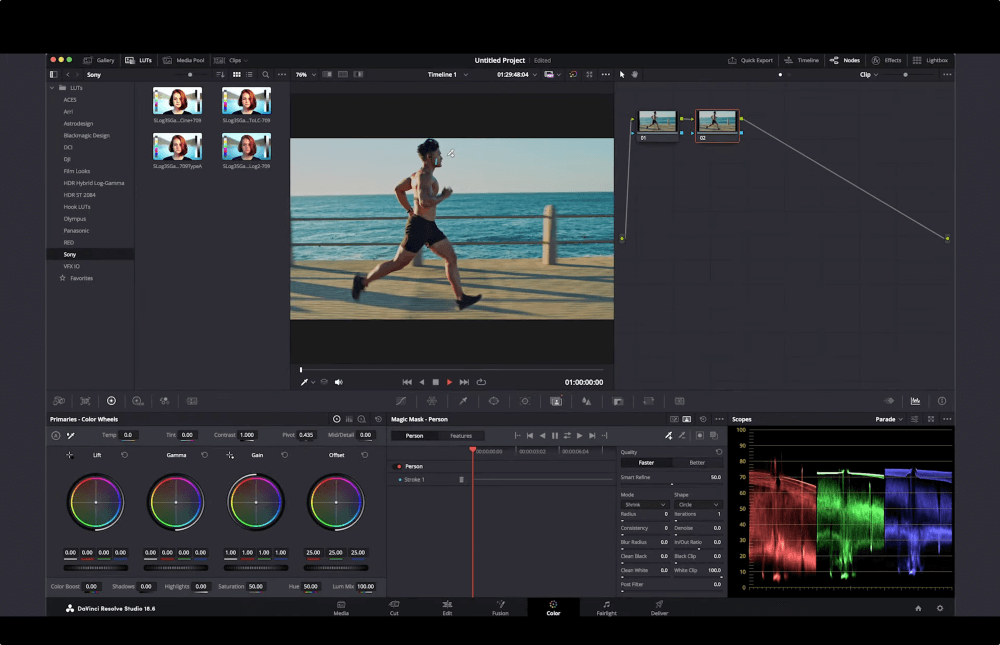Pick black point beside Lift label
Image resolution: width=1000 pixels, height=645 pixels.
click(x=70, y=455)
